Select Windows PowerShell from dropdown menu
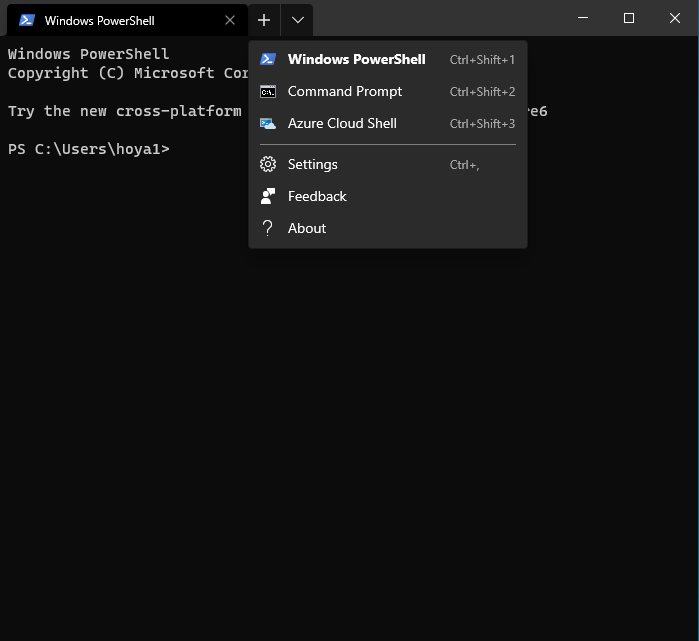Image resolution: width=699 pixels, height=641 pixels. click(388, 59)
